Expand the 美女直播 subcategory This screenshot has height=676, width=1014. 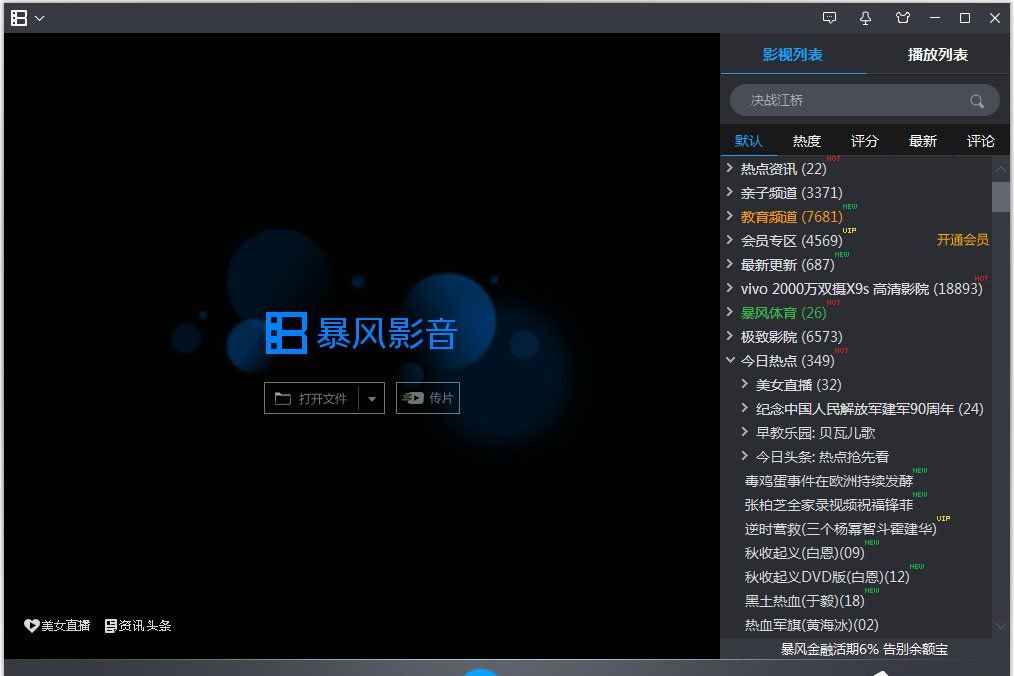coord(745,384)
